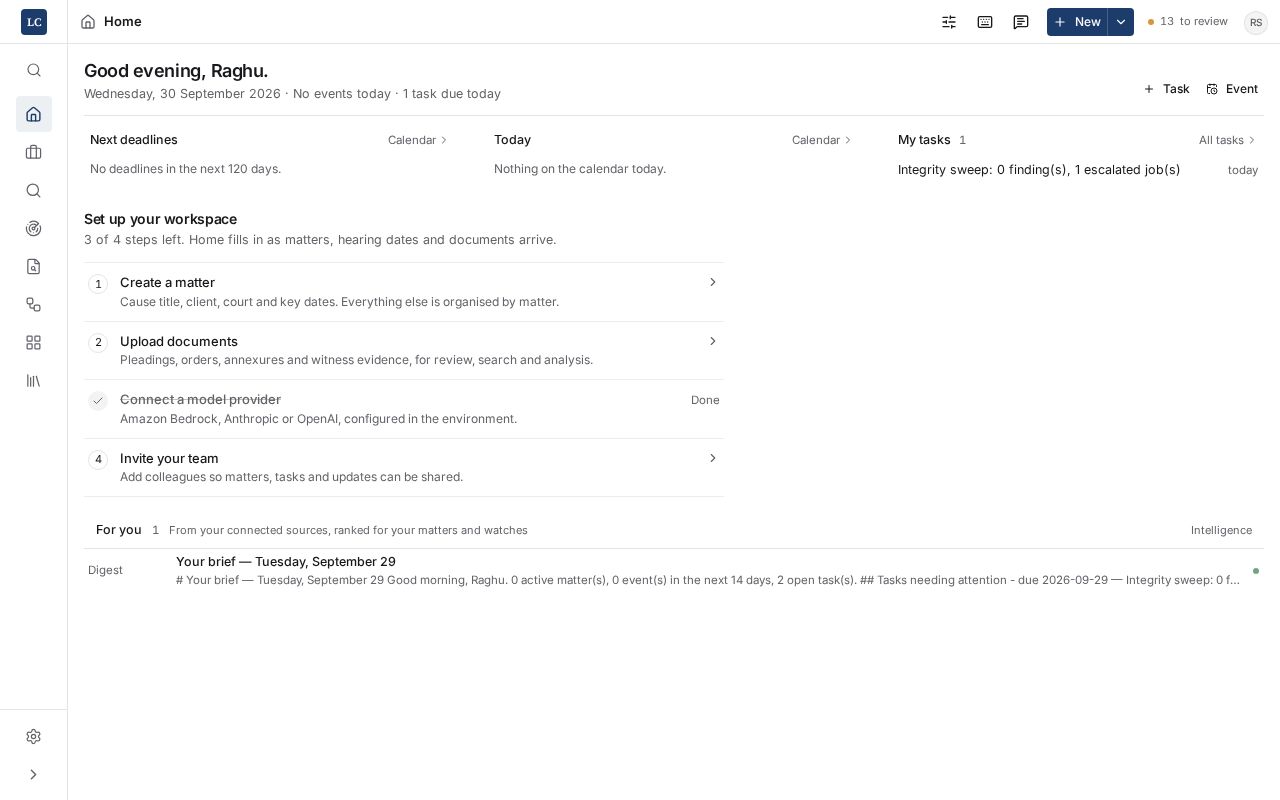Viewport: 1280px width, 800px height.
Task: Select the magnifier icon directly under the briefcase icon
Action: click(x=34, y=190)
